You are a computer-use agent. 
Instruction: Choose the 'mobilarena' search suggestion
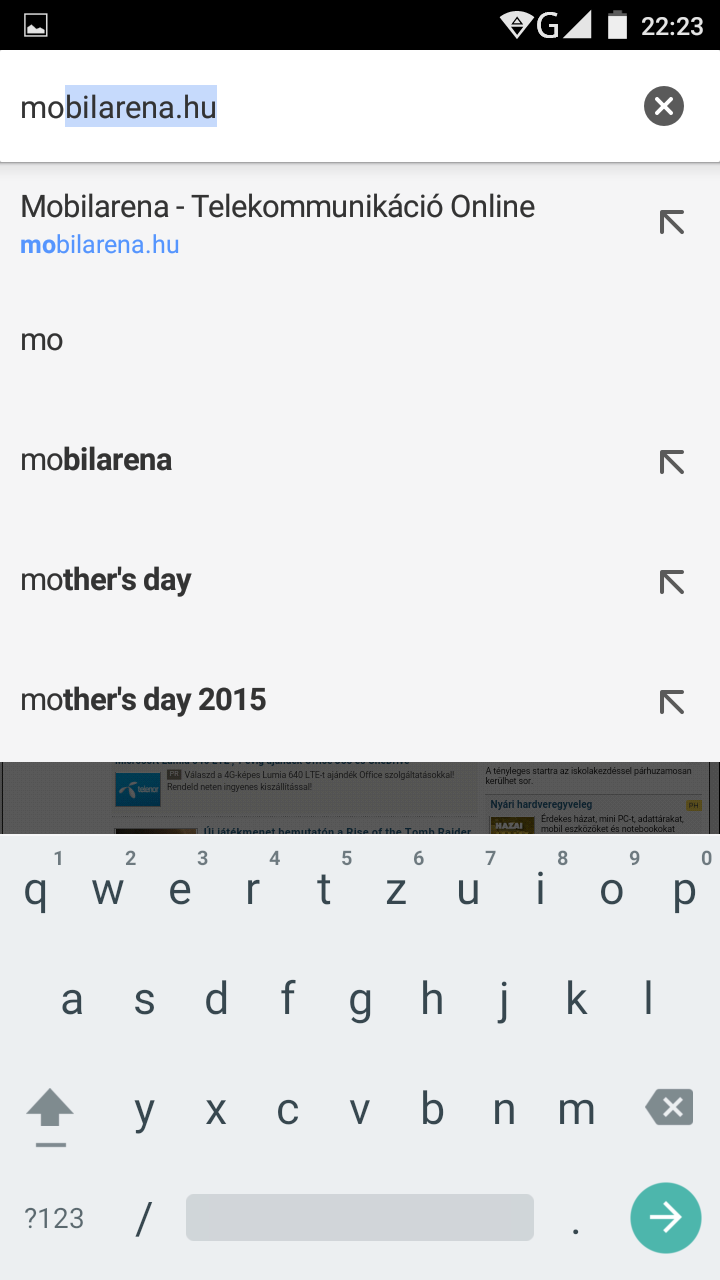tap(96, 461)
